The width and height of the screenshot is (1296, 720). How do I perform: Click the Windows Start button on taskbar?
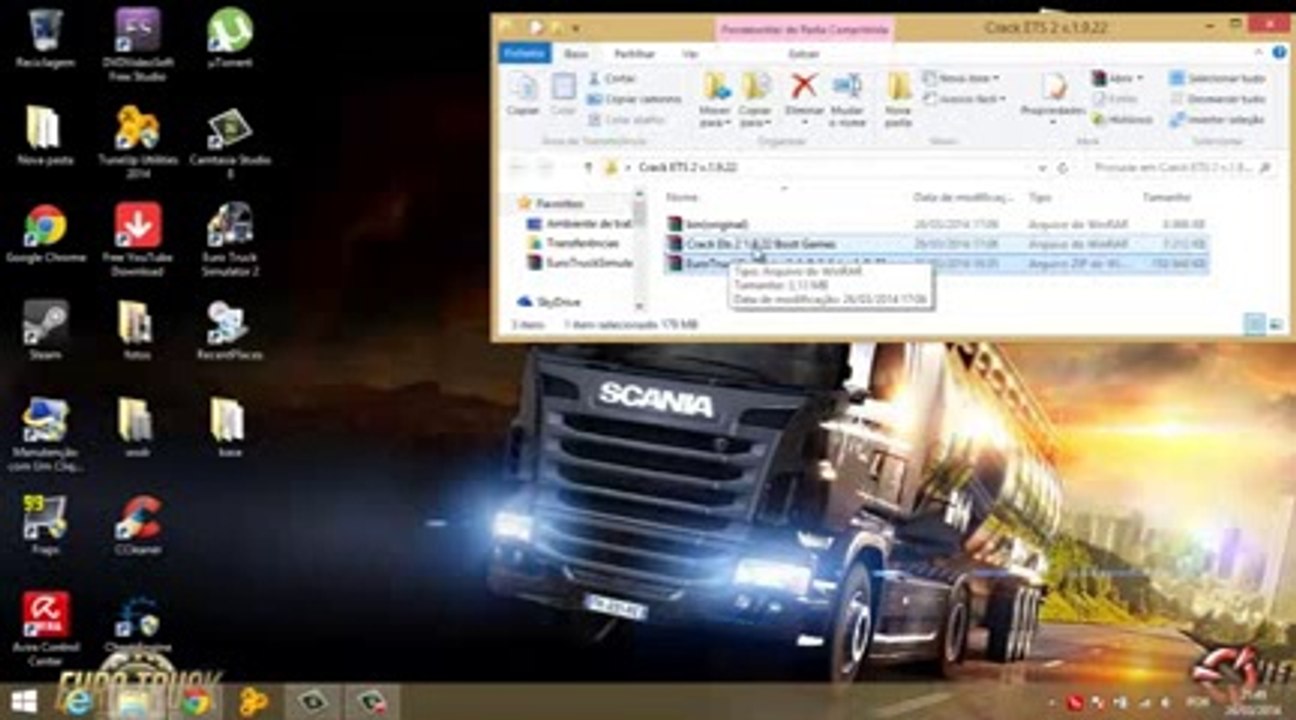click(24, 701)
